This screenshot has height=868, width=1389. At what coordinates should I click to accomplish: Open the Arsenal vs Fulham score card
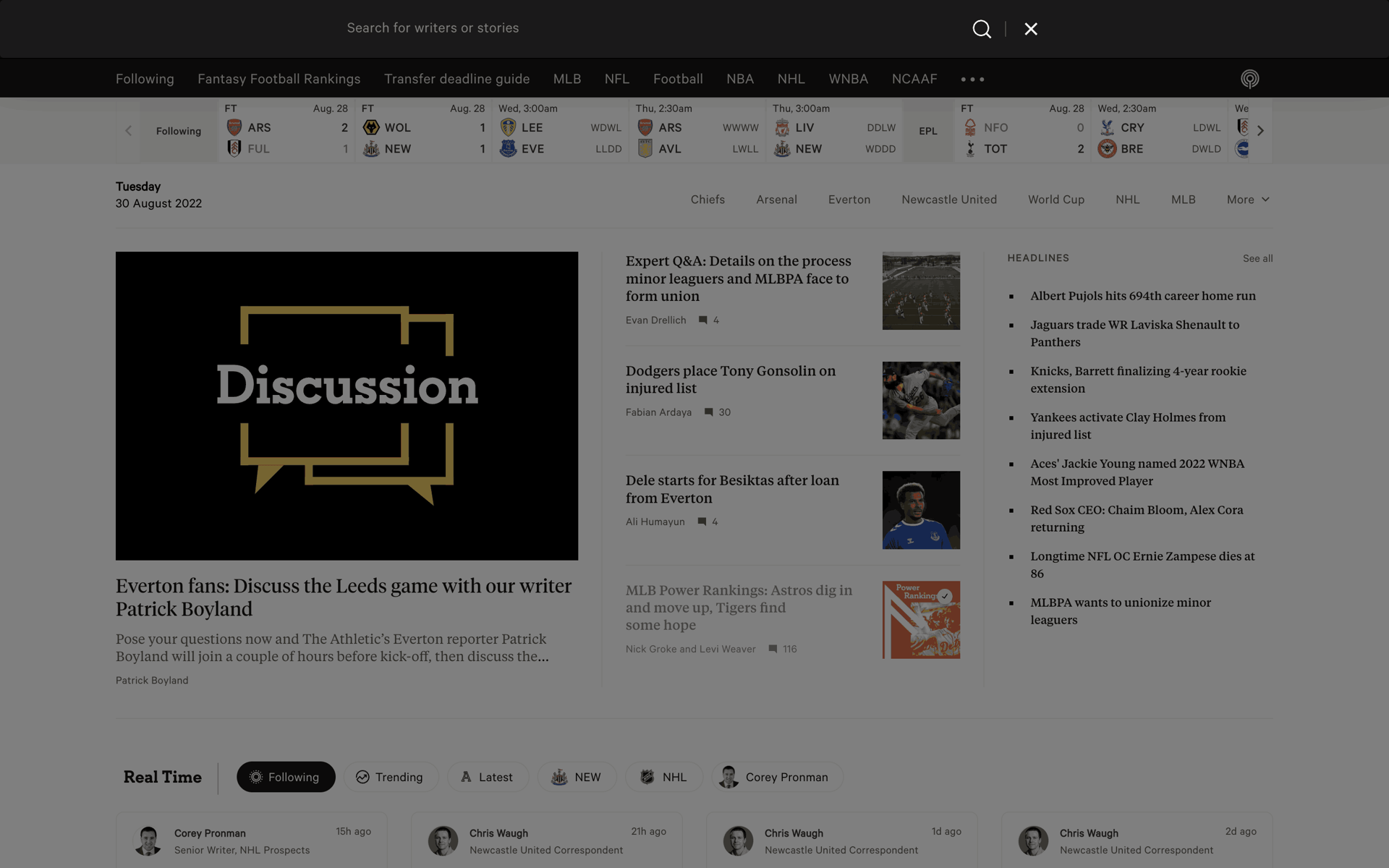coord(286,131)
